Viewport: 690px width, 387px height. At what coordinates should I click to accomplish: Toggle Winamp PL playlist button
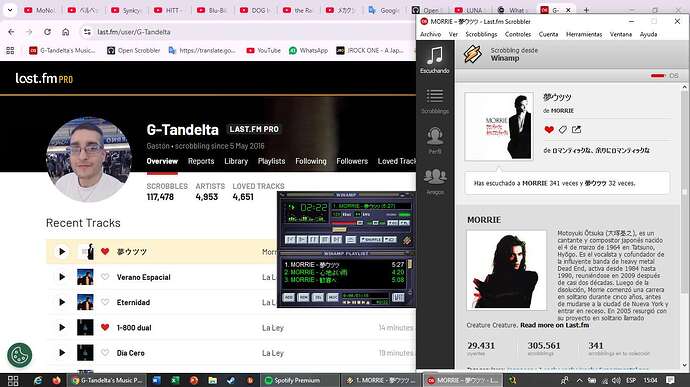tap(404, 223)
